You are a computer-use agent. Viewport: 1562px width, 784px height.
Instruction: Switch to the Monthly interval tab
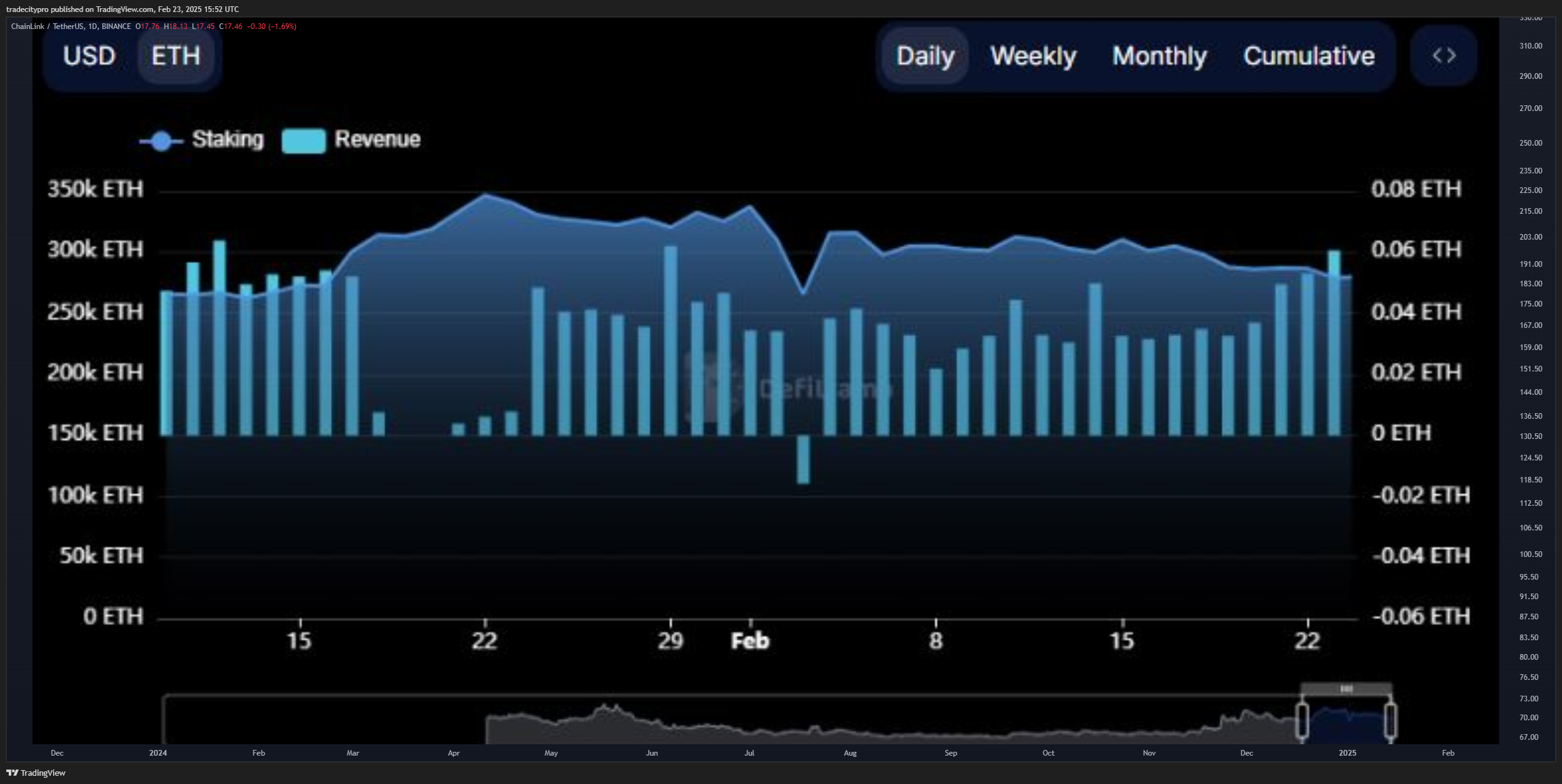pyautogui.click(x=1159, y=56)
